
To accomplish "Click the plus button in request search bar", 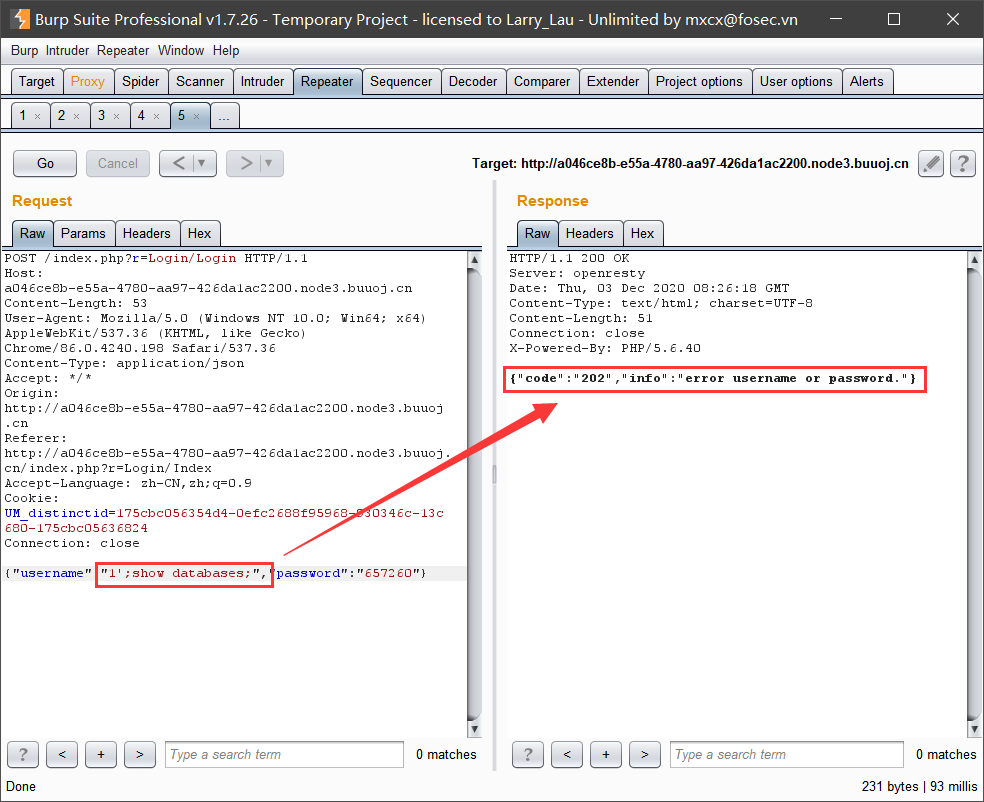I will [x=101, y=754].
